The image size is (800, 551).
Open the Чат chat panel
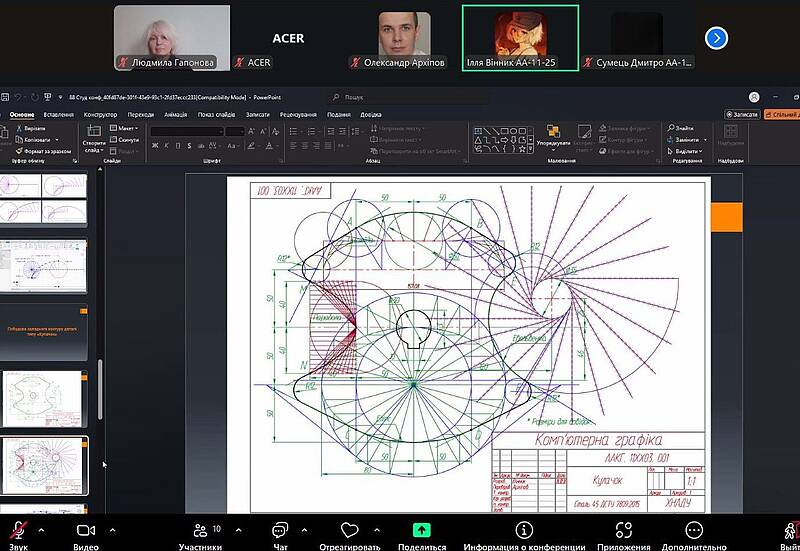tap(280, 530)
